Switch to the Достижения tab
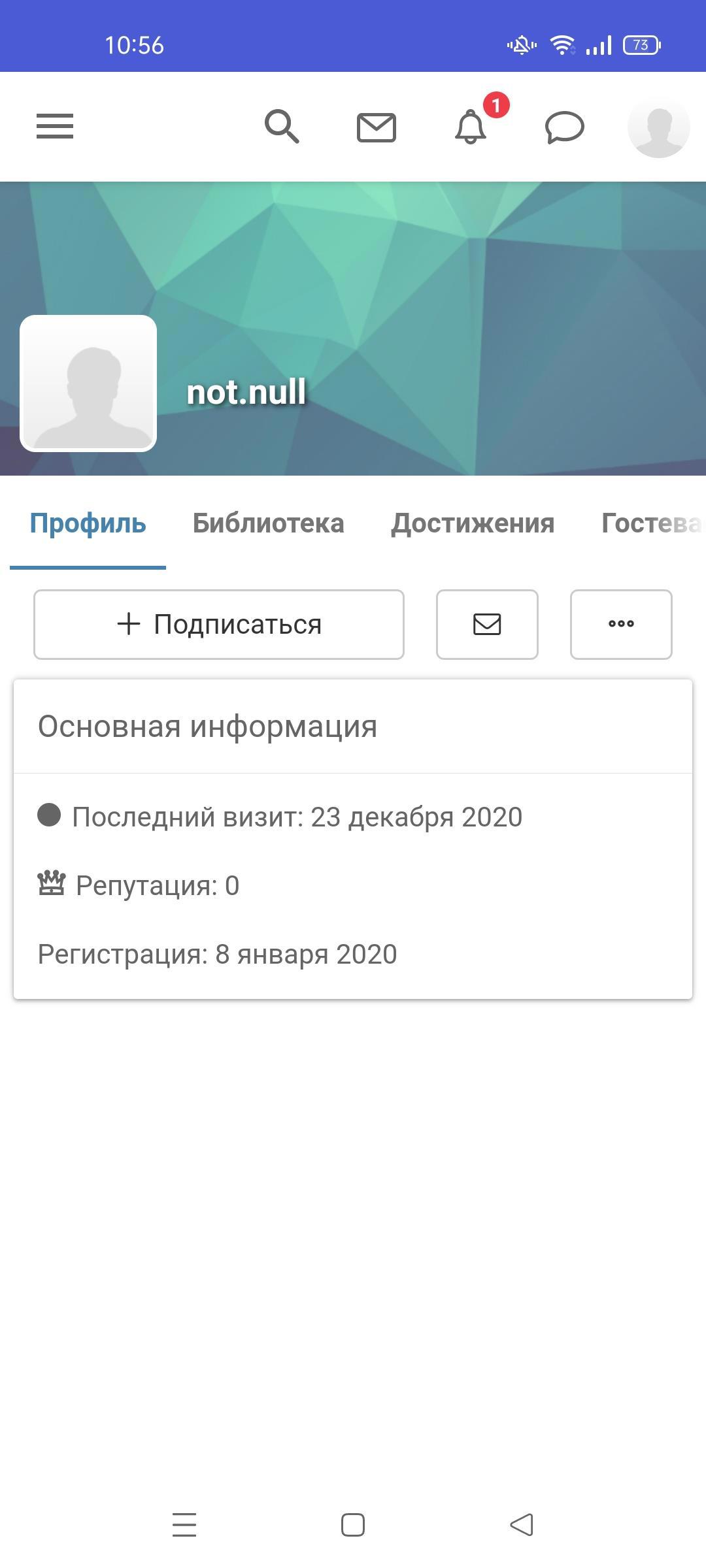Viewport: 706px width, 1568px height. point(473,523)
